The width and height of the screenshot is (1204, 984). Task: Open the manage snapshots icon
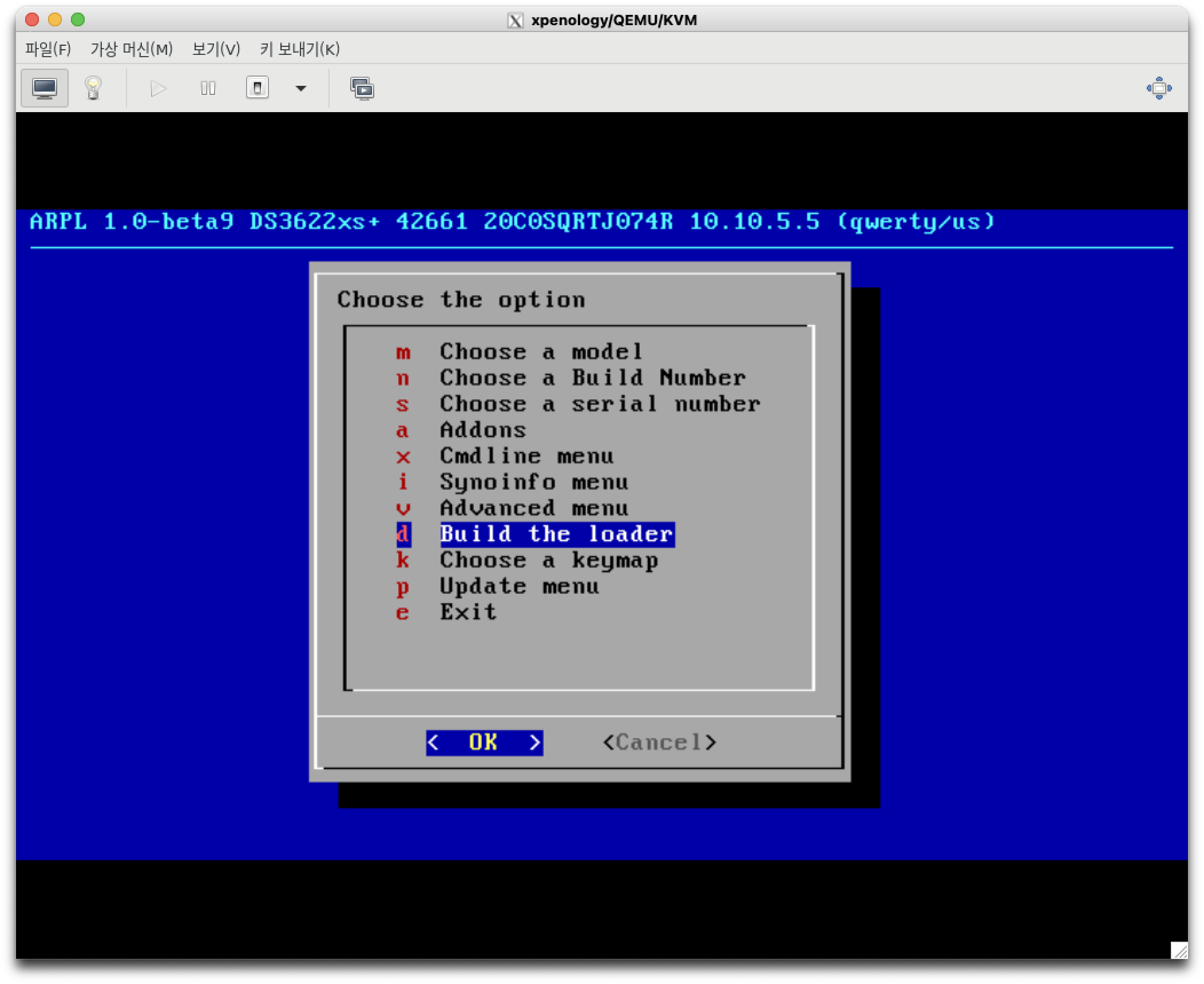(362, 88)
